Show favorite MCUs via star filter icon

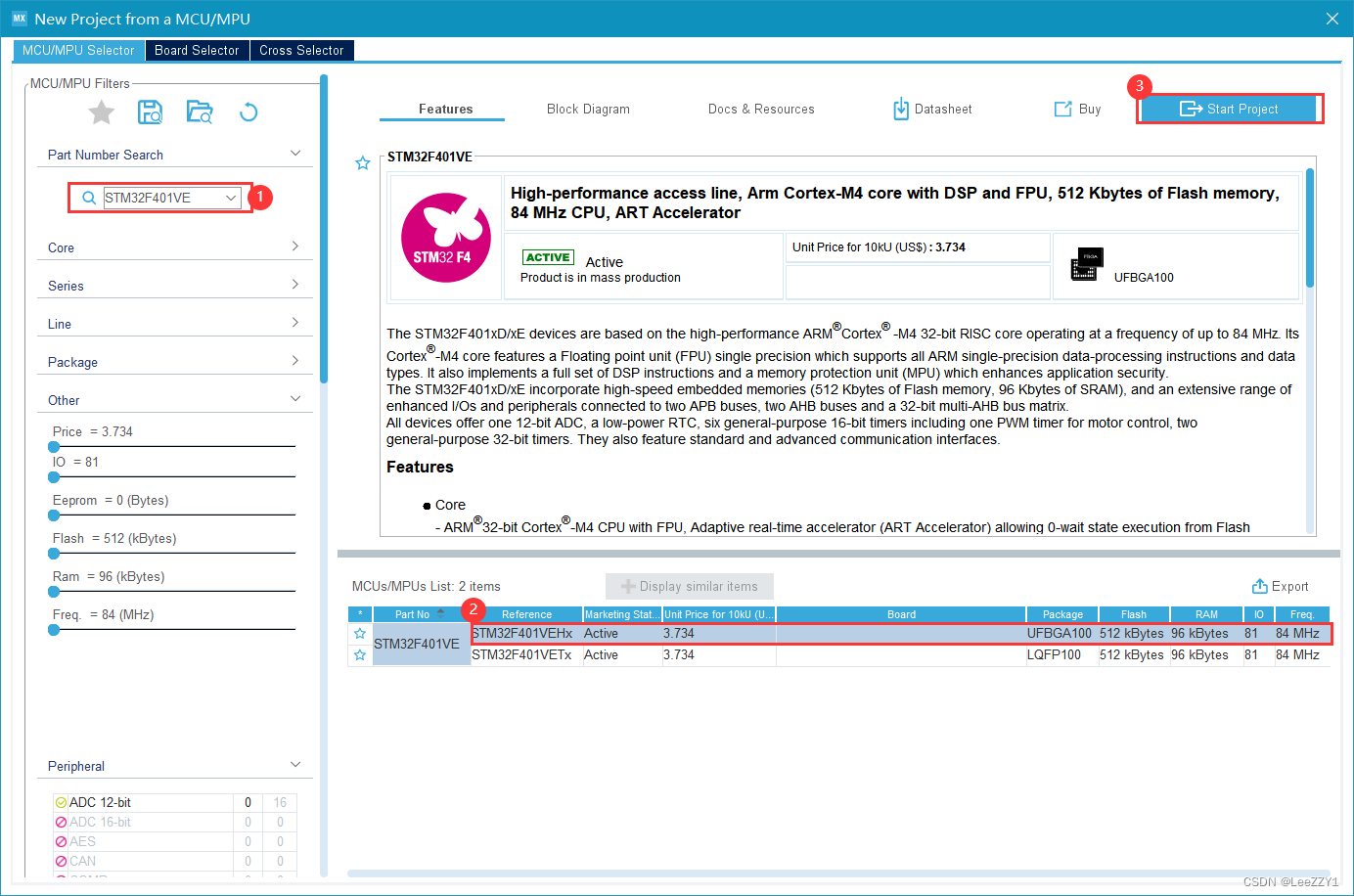click(x=102, y=112)
